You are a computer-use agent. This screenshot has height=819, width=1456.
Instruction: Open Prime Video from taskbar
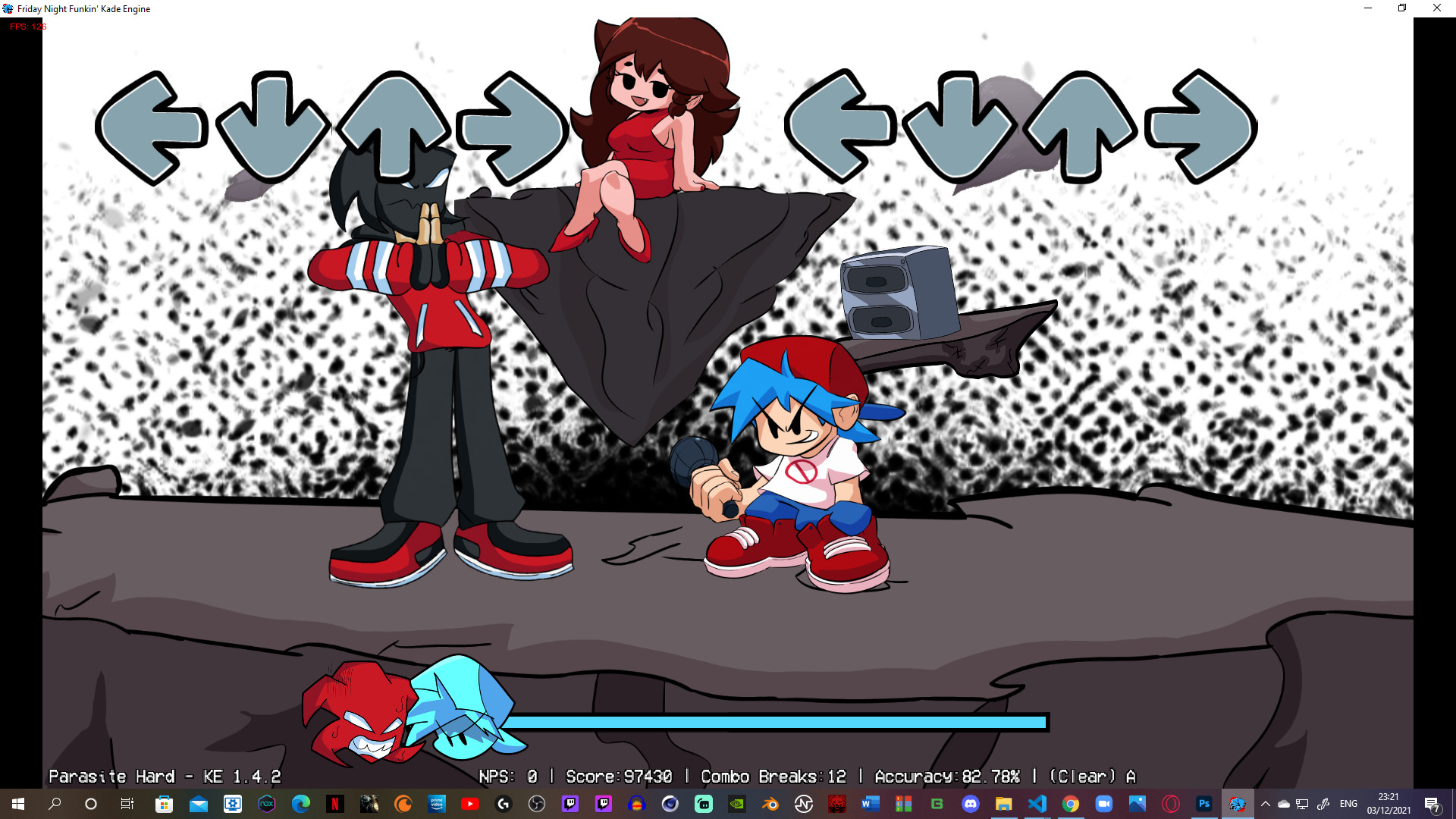click(437, 804)
